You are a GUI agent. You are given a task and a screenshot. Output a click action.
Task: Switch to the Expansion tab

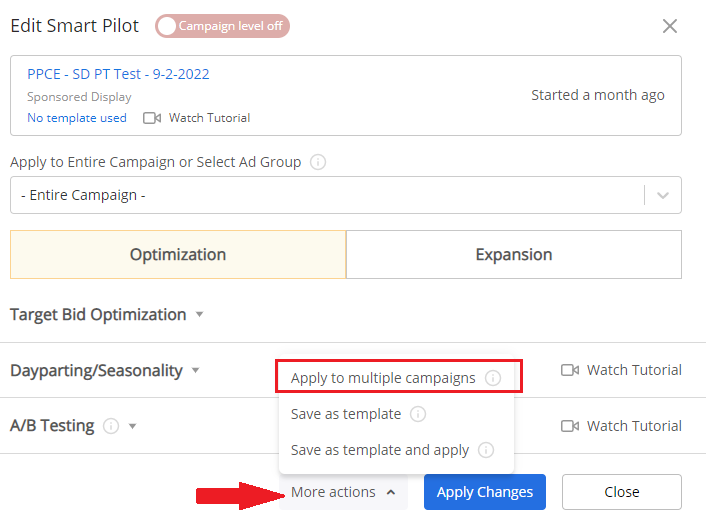pyautogui.click(x=513, y=255)
